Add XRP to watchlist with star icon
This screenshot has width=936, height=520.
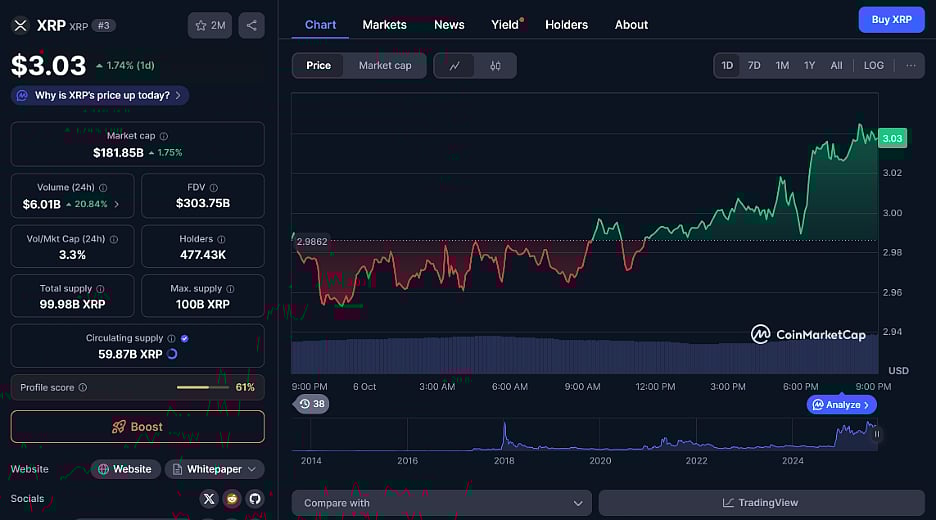[210, 26]
